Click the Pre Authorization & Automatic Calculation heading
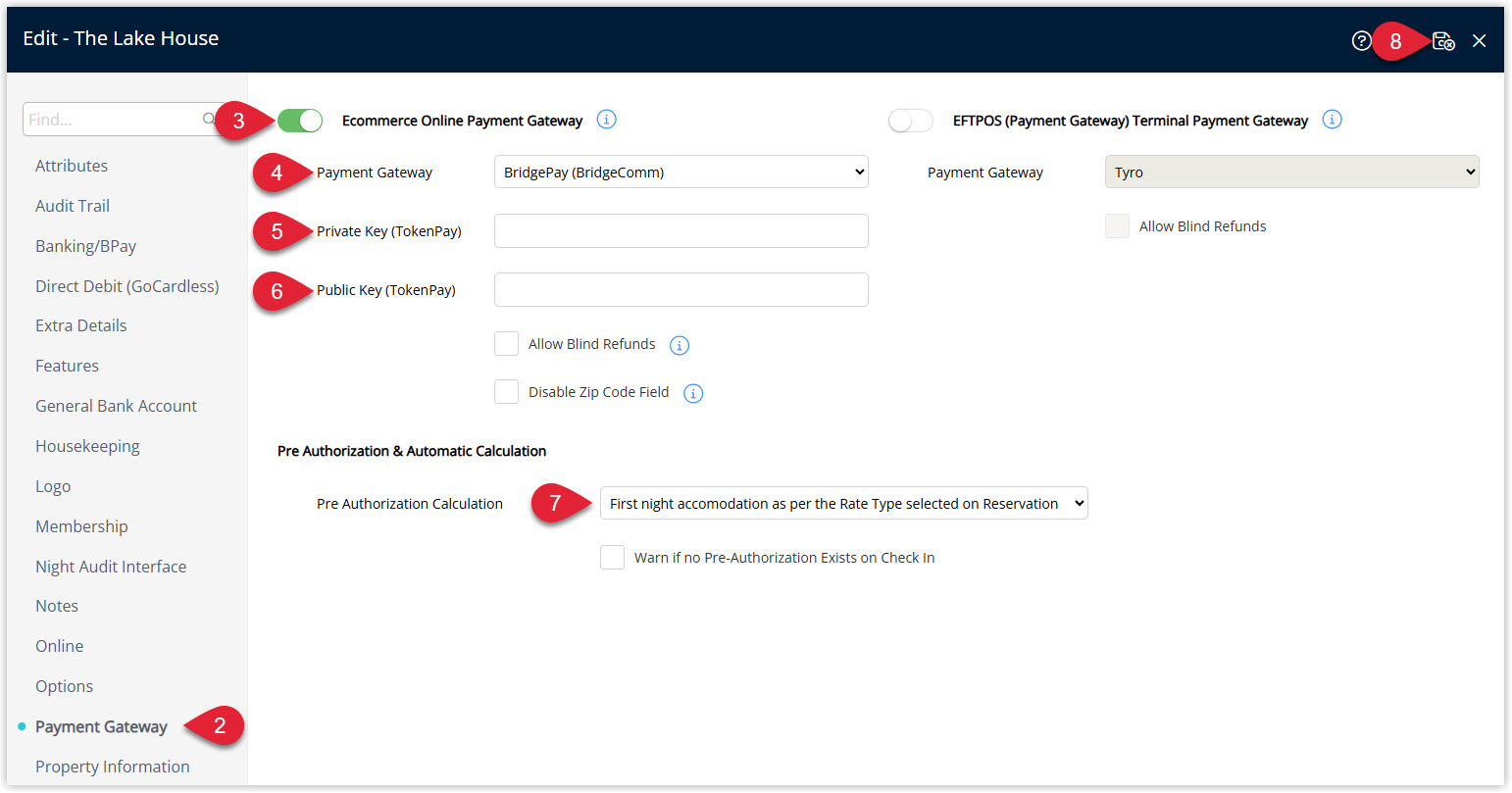 pyautogui.click(x=412, y=451)
